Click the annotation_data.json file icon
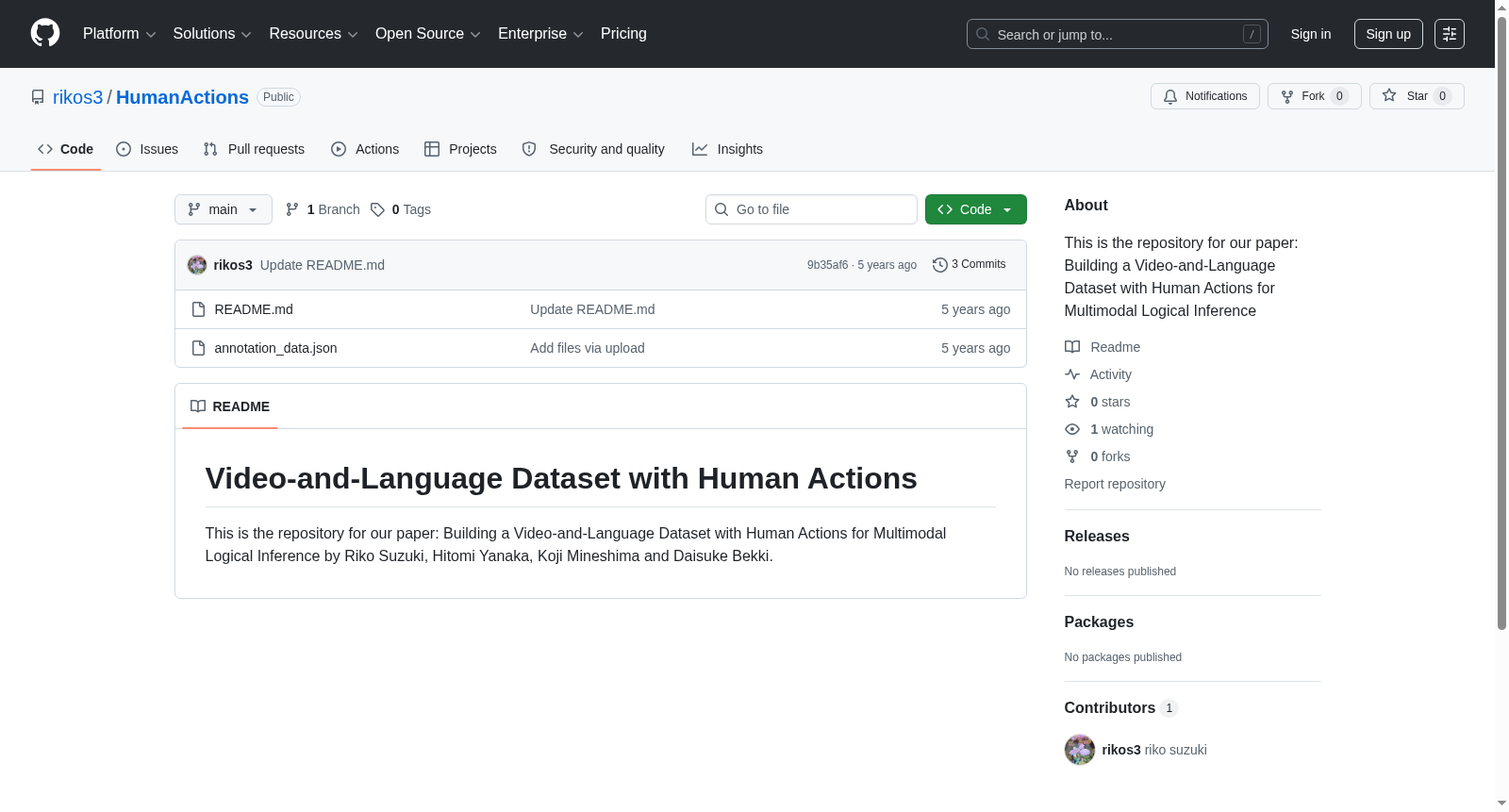Image resolution: width=1509 pixels, height=812 pixels. tap(198, 348)
